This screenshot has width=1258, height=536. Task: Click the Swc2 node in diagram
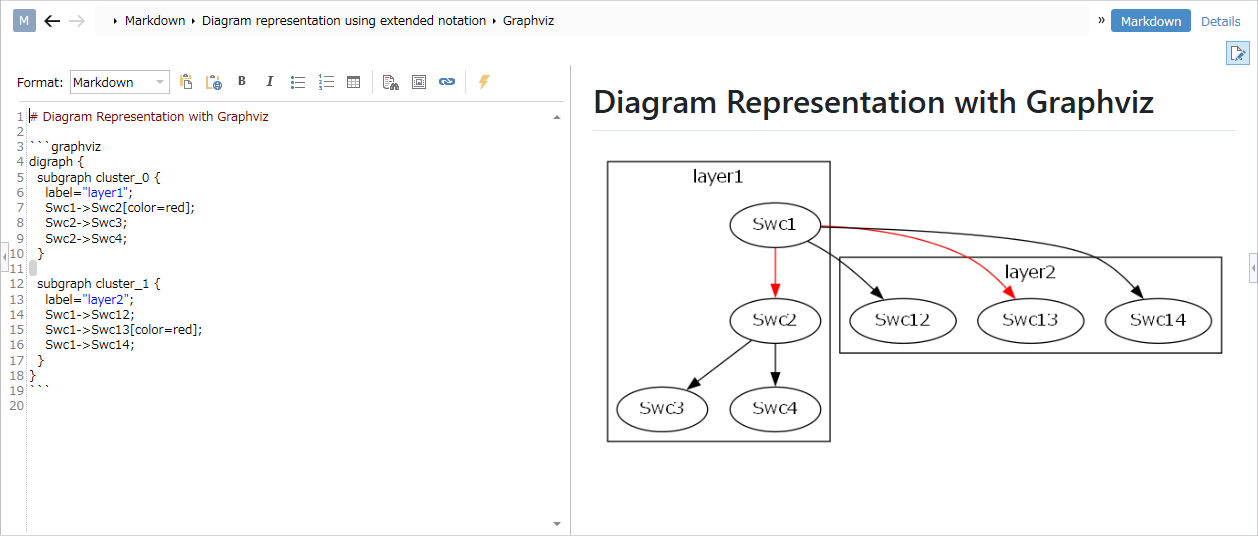(x=775, y=321)
